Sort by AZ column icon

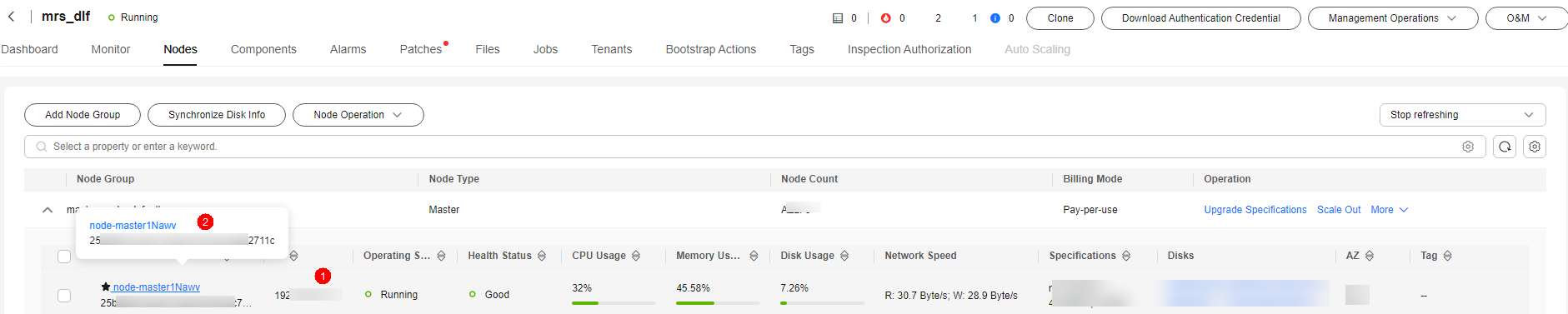tap(1370, 256)
